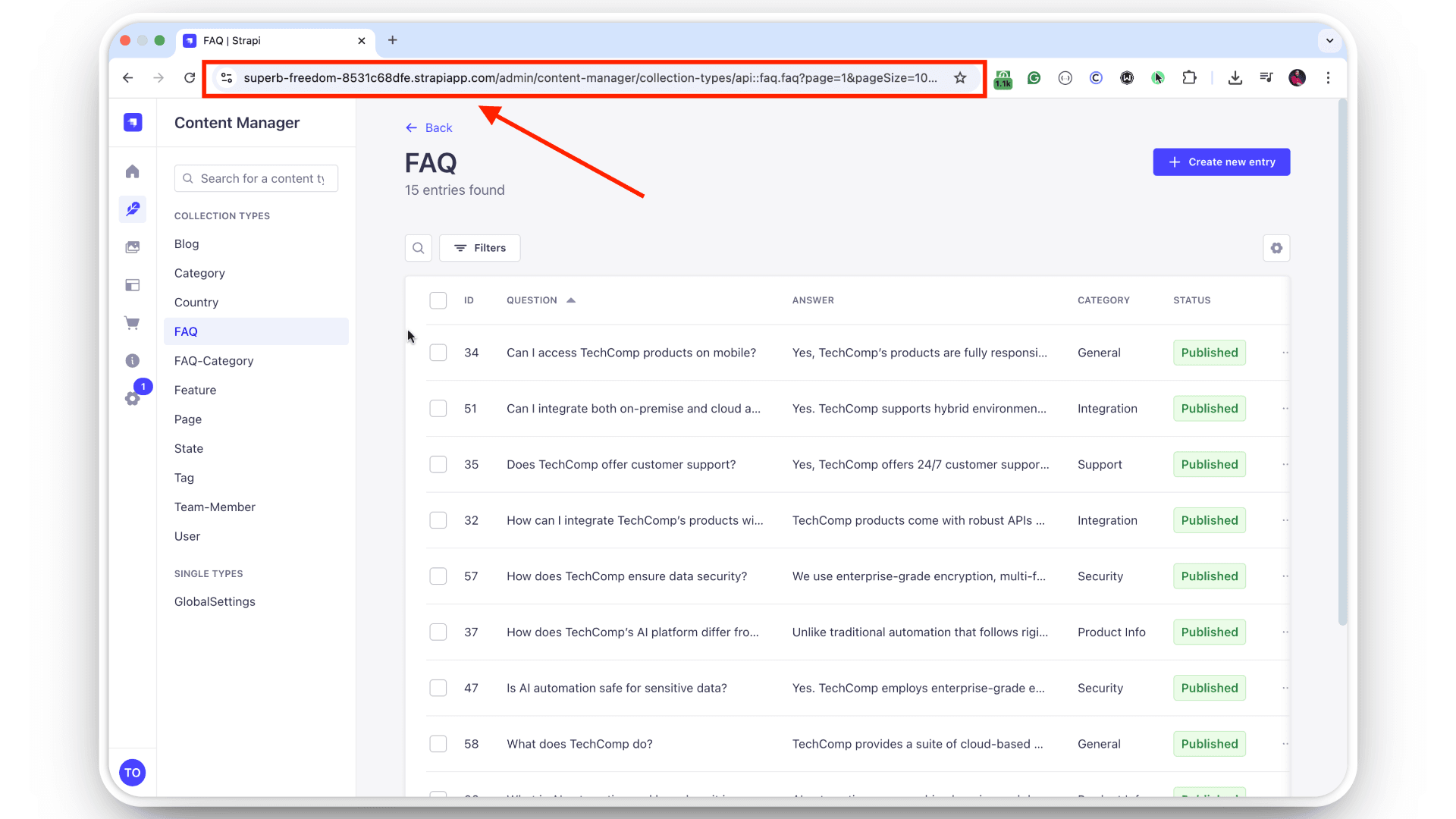The image size is (1456, 819).
Task: Open the Page collection type
Action: coord(188,420)
